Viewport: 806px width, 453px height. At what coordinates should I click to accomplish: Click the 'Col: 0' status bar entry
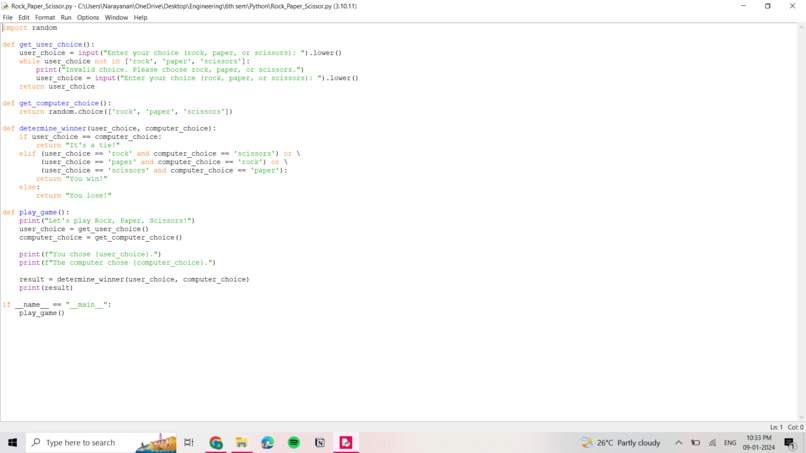tap(795, 427)
